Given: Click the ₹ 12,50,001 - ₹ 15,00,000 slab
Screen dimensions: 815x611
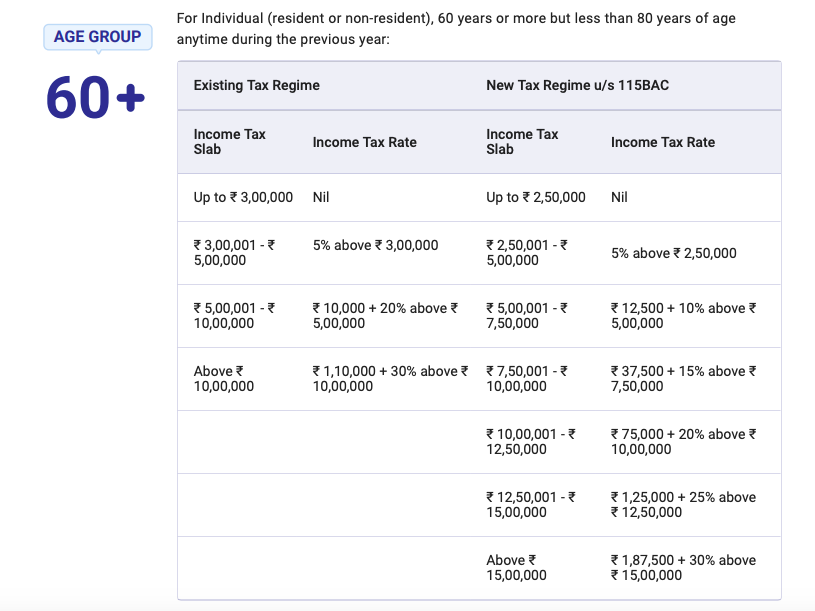Looking at the screenshot, I should [x=531, y=504].
